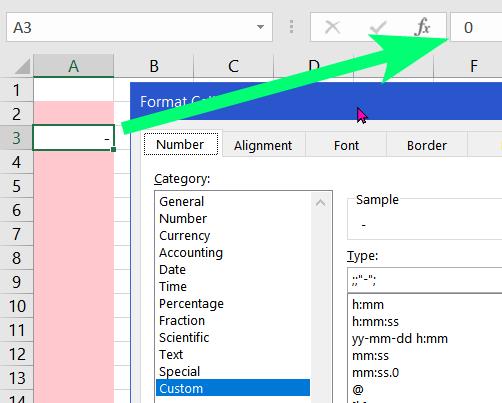Screen dimensions: 502x403
Task: Click the Type format code input field
Action: coord(424,280)
